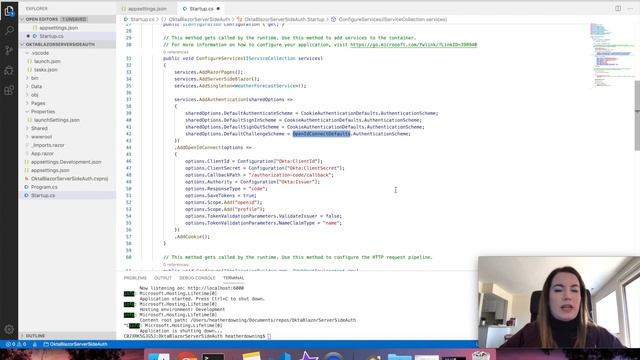Screen dimensions: 640x360
Task: Click '0 references' above ConfigureServices
Action: click(176, 52)
